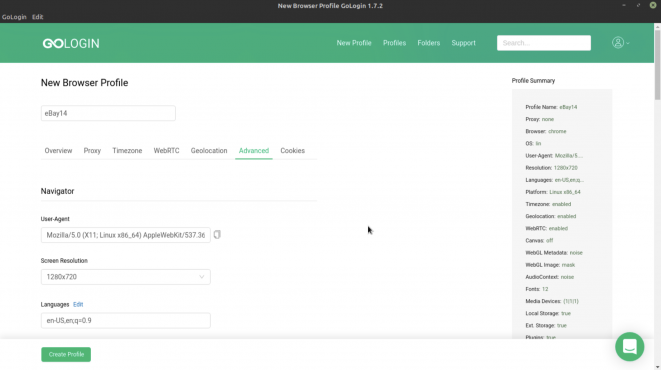The height and width of the screenshot is (370, 661).
Task: Go to the Geolocation tab
Action: tap(209, 150)
